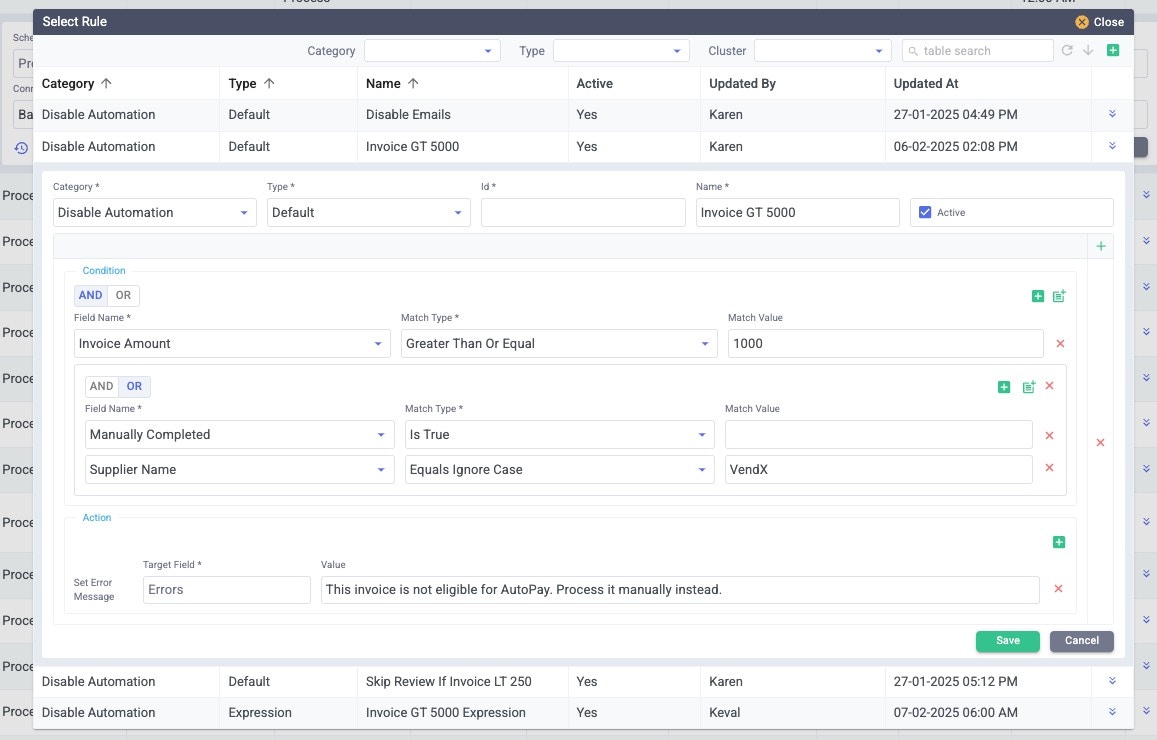
Task: Select AND in the nested condition group
Action: [x=102, y=386]
